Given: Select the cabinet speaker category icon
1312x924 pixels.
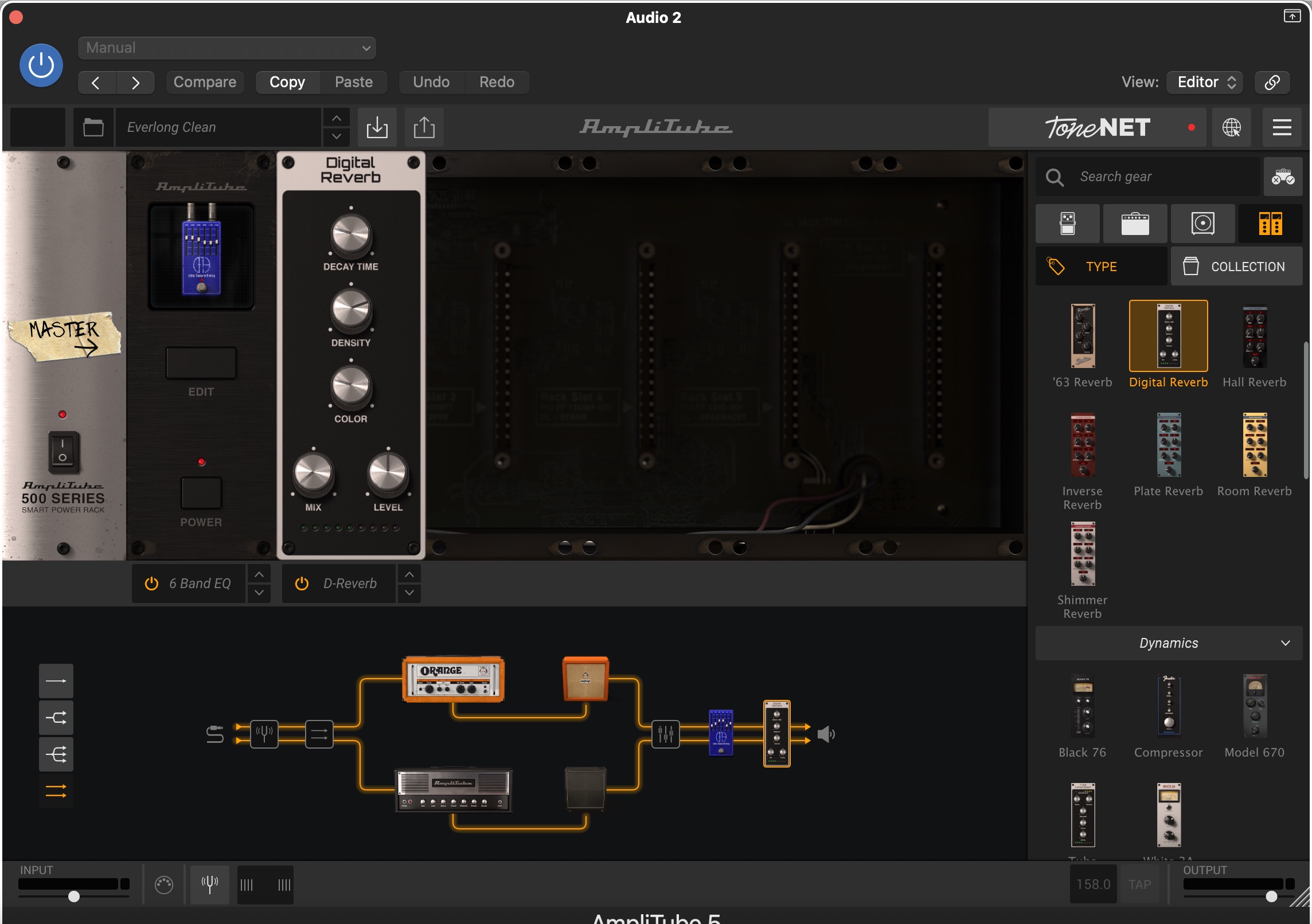Looking at the screenshot, I should pos(1203,224).
